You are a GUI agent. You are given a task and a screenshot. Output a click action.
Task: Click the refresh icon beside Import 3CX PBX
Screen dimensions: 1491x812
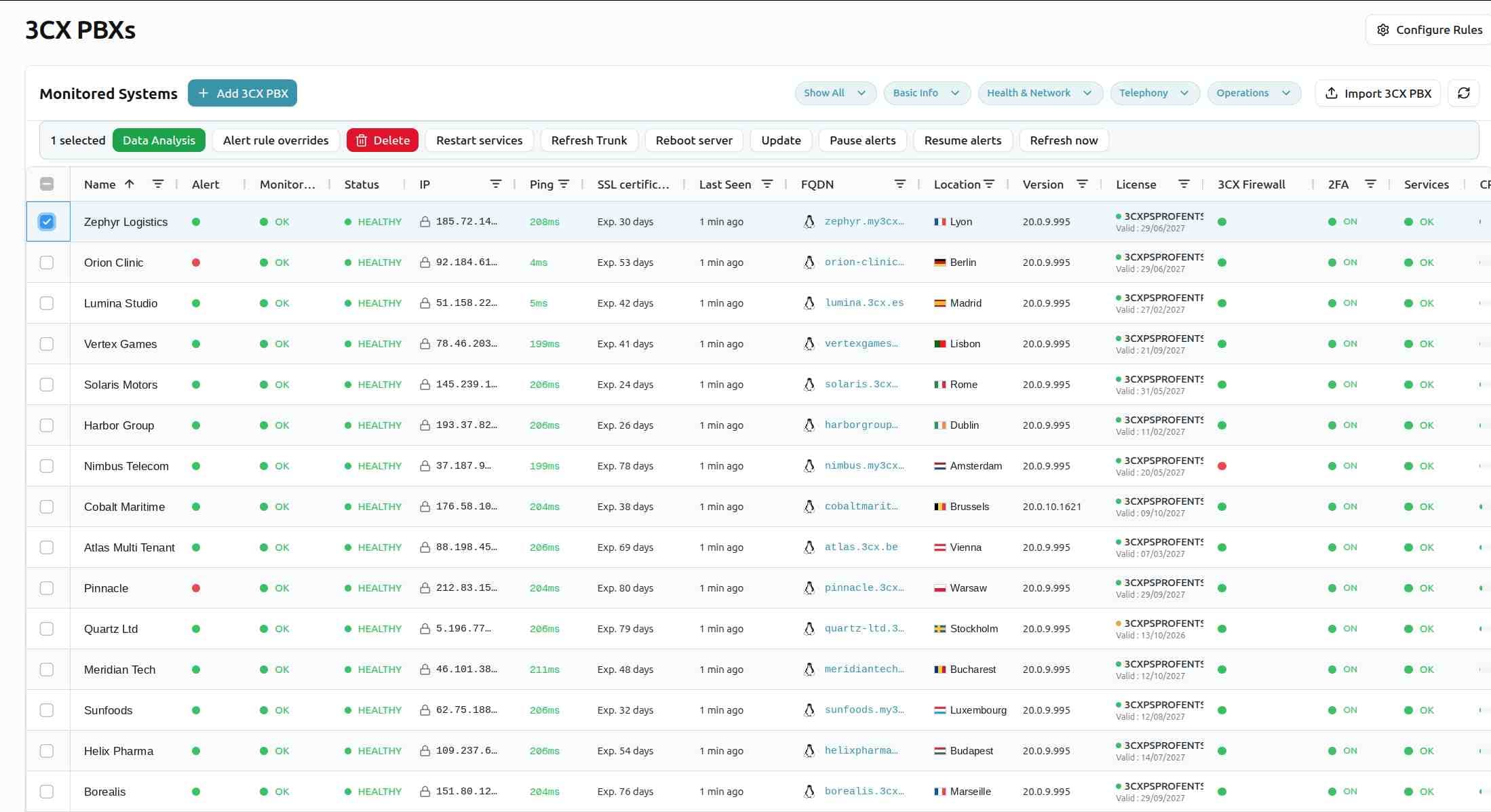[x=1463, y=93]
